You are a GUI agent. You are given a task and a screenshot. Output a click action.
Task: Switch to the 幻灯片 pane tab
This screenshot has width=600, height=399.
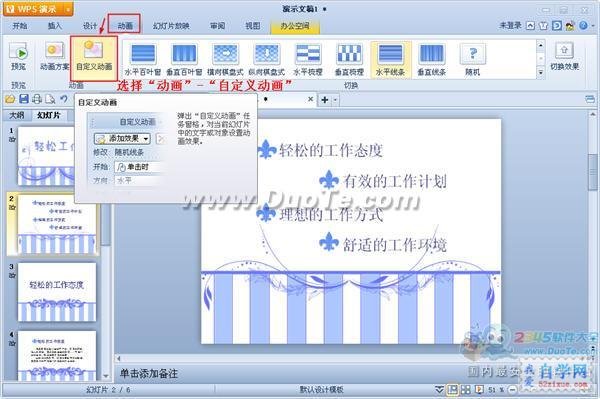[x=49, y=115]
